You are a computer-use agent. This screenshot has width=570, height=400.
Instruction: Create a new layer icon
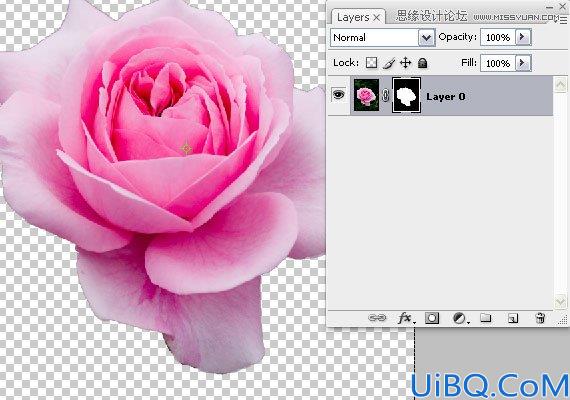(513, 319)
